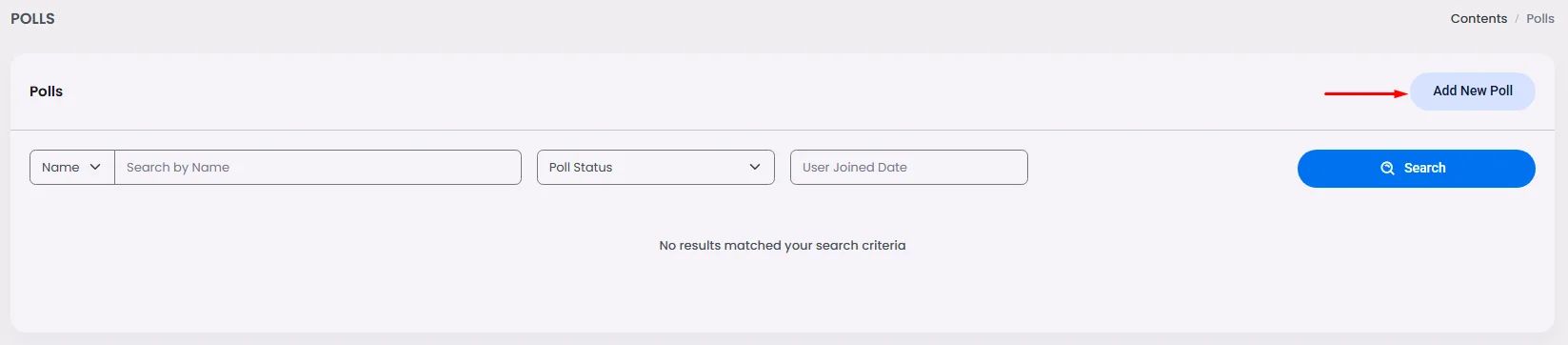Viewport: 1568px width, 345px height.
Task: Click the divider line below Polls header
Action: tap(784, 130)
